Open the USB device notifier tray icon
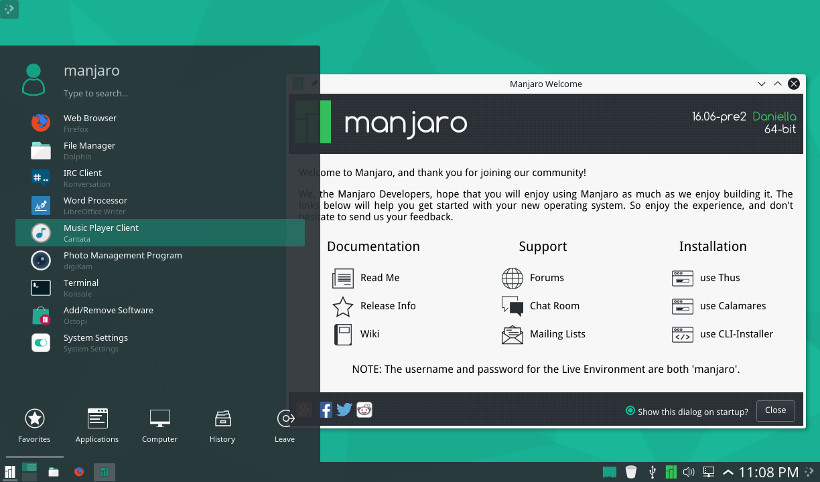This screenshot has height=482, width=820. pos(652,472)
